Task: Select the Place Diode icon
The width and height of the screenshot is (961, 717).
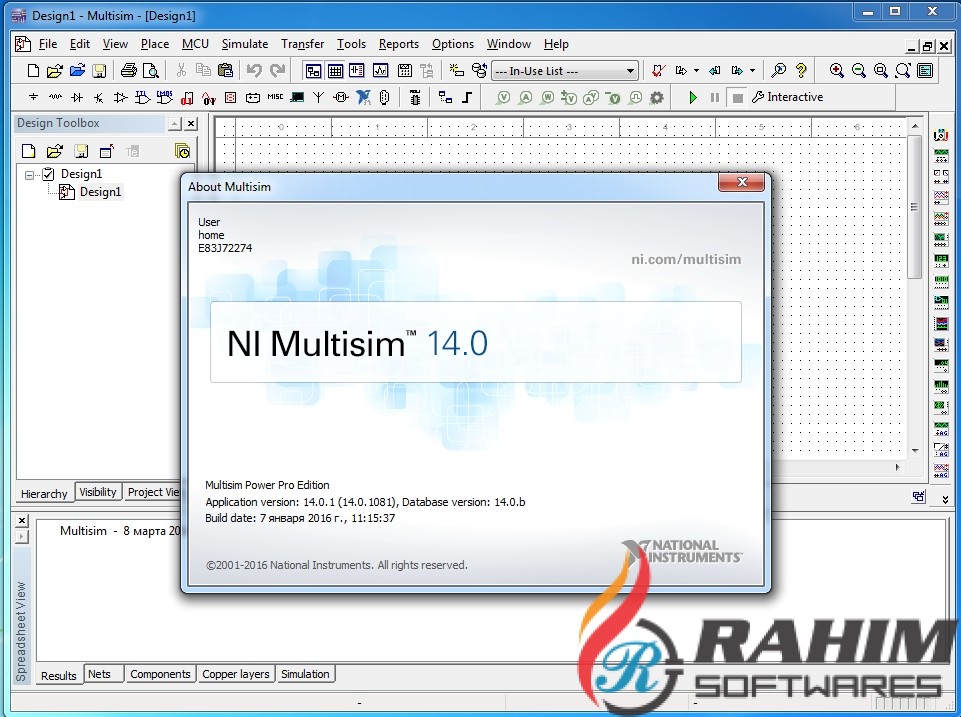Action: tap(77, 97)
